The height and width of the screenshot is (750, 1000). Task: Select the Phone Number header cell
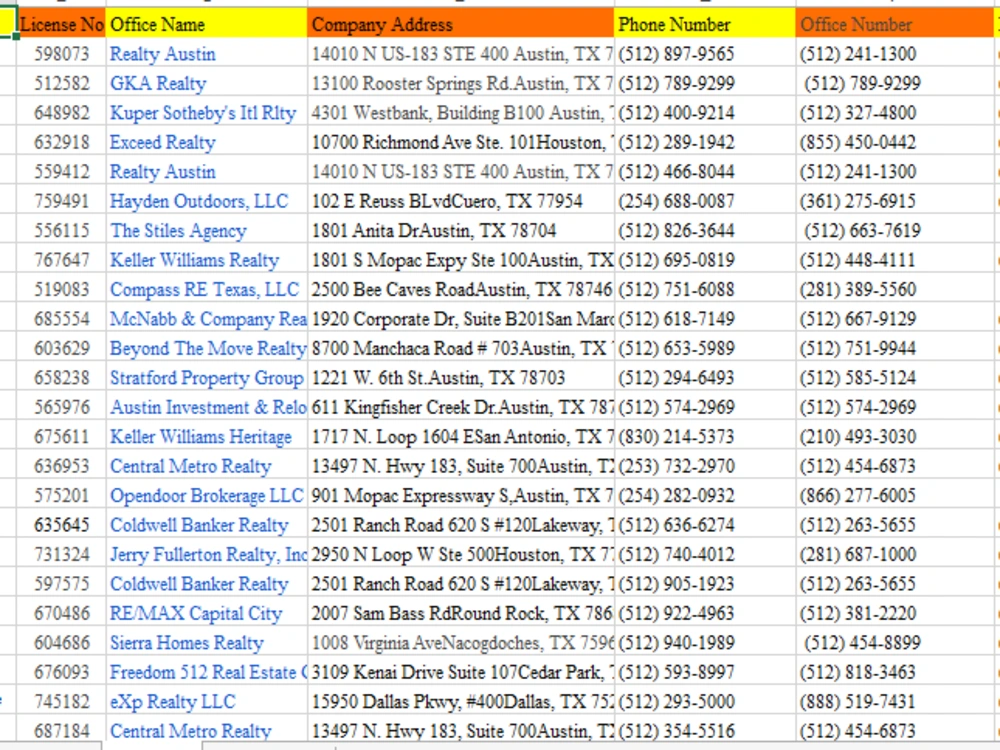705,24
